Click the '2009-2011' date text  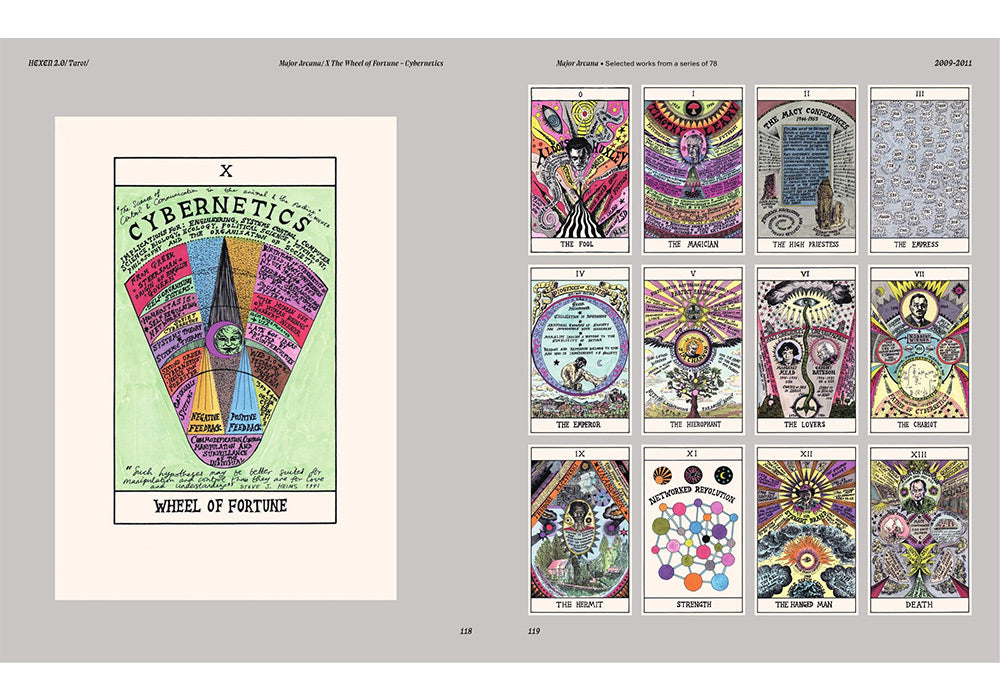click(x=953, y=63)
